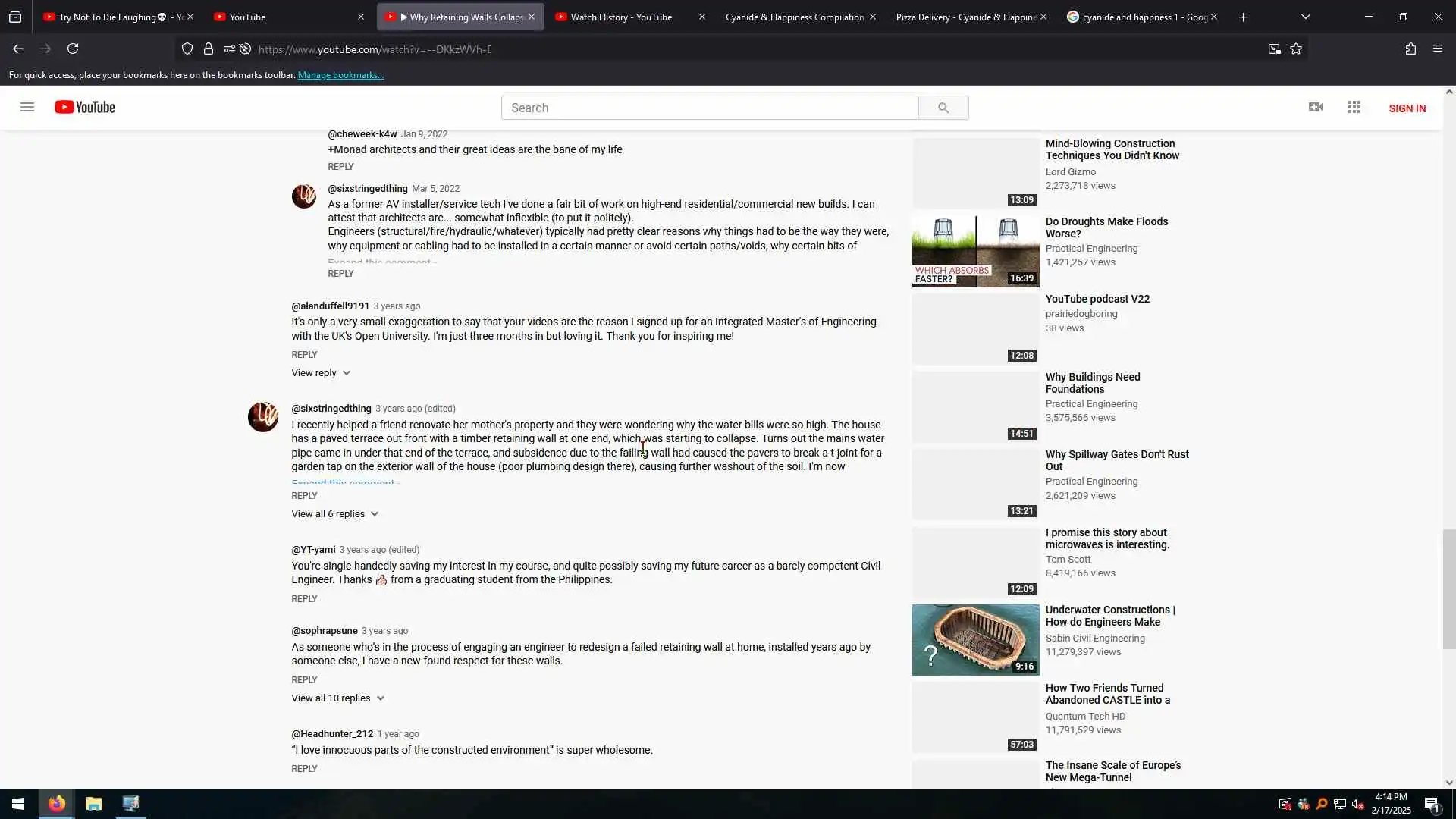The height and width of the screenshot is (819, 1456).
Task: Click the search magnifier button
Action: (943, 108)
